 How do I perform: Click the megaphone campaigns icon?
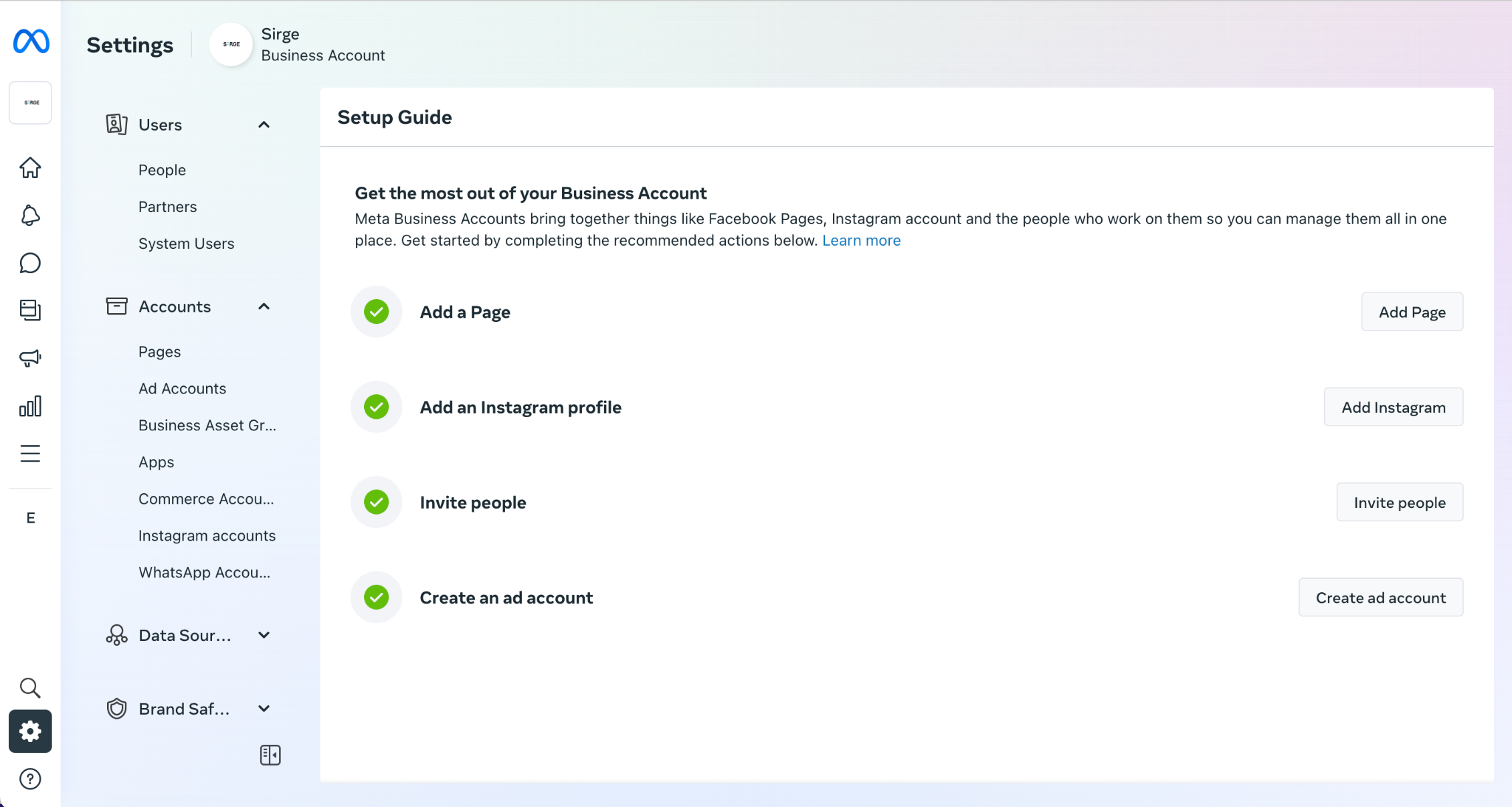31,357
